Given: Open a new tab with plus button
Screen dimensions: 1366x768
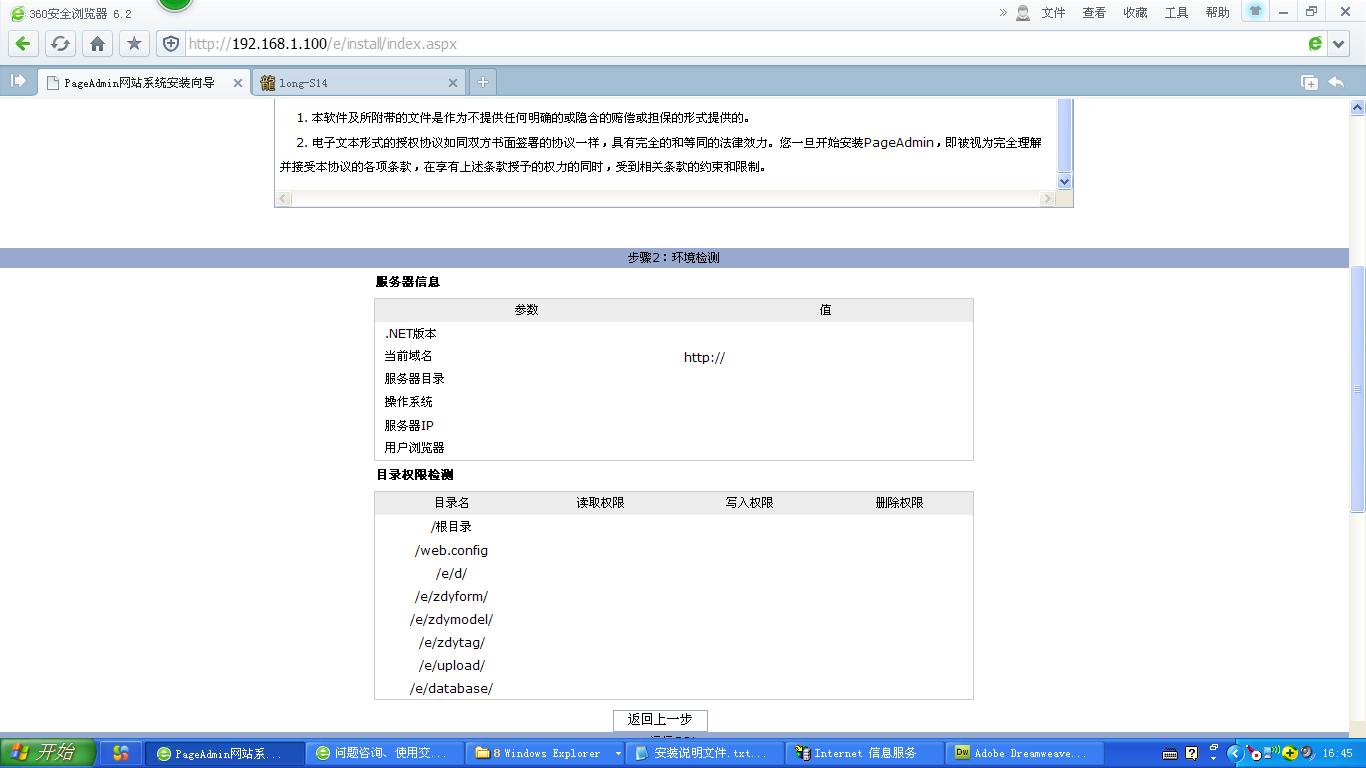Looking at the screenshot, I should (482, 82).
